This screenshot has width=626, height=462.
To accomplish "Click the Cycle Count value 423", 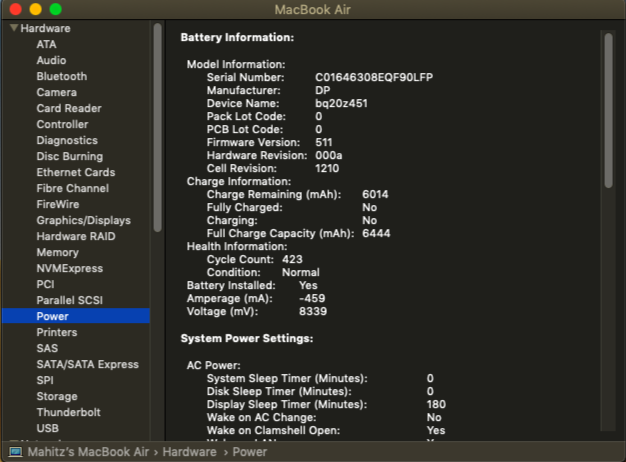I will (292, 259).
